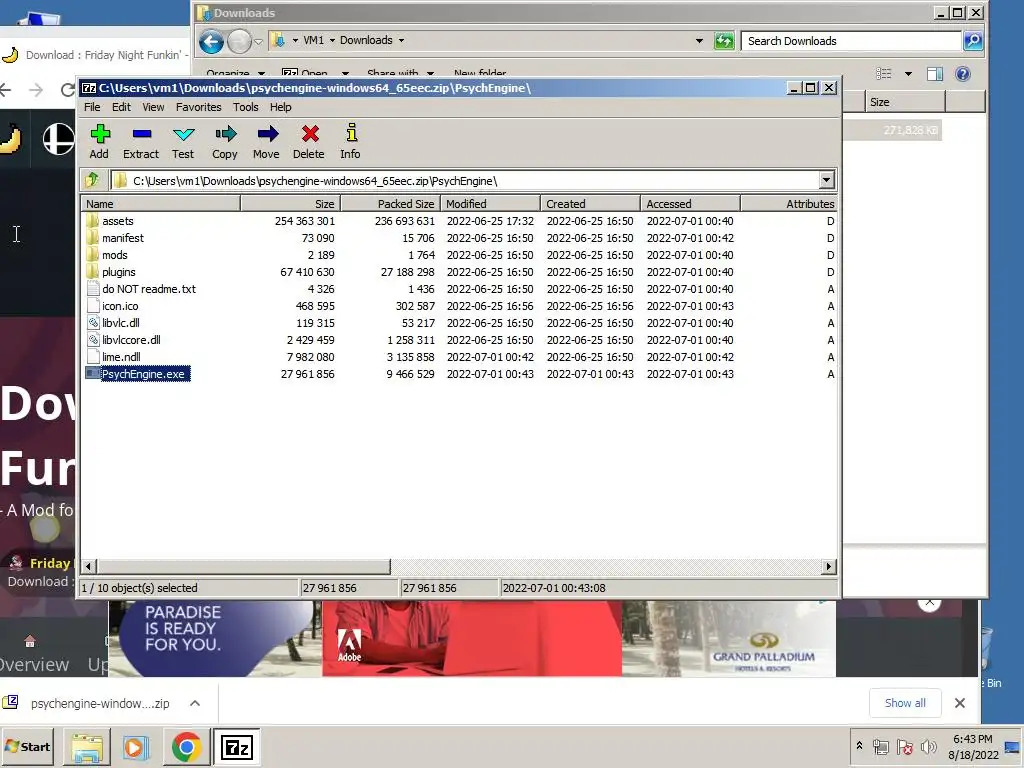Click the volume speaker tray icon

click(927, 746)
